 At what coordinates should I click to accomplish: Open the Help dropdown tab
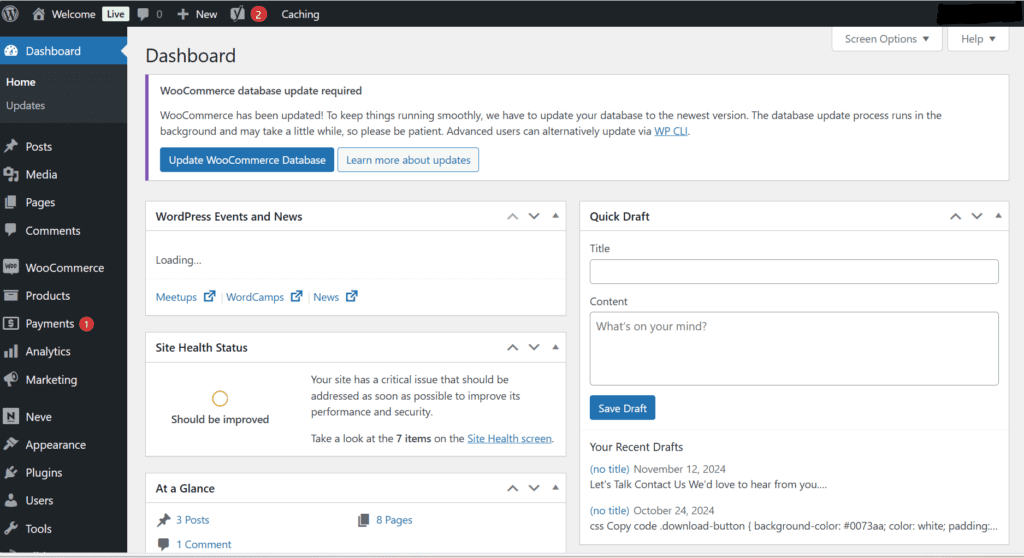point(978,39)
